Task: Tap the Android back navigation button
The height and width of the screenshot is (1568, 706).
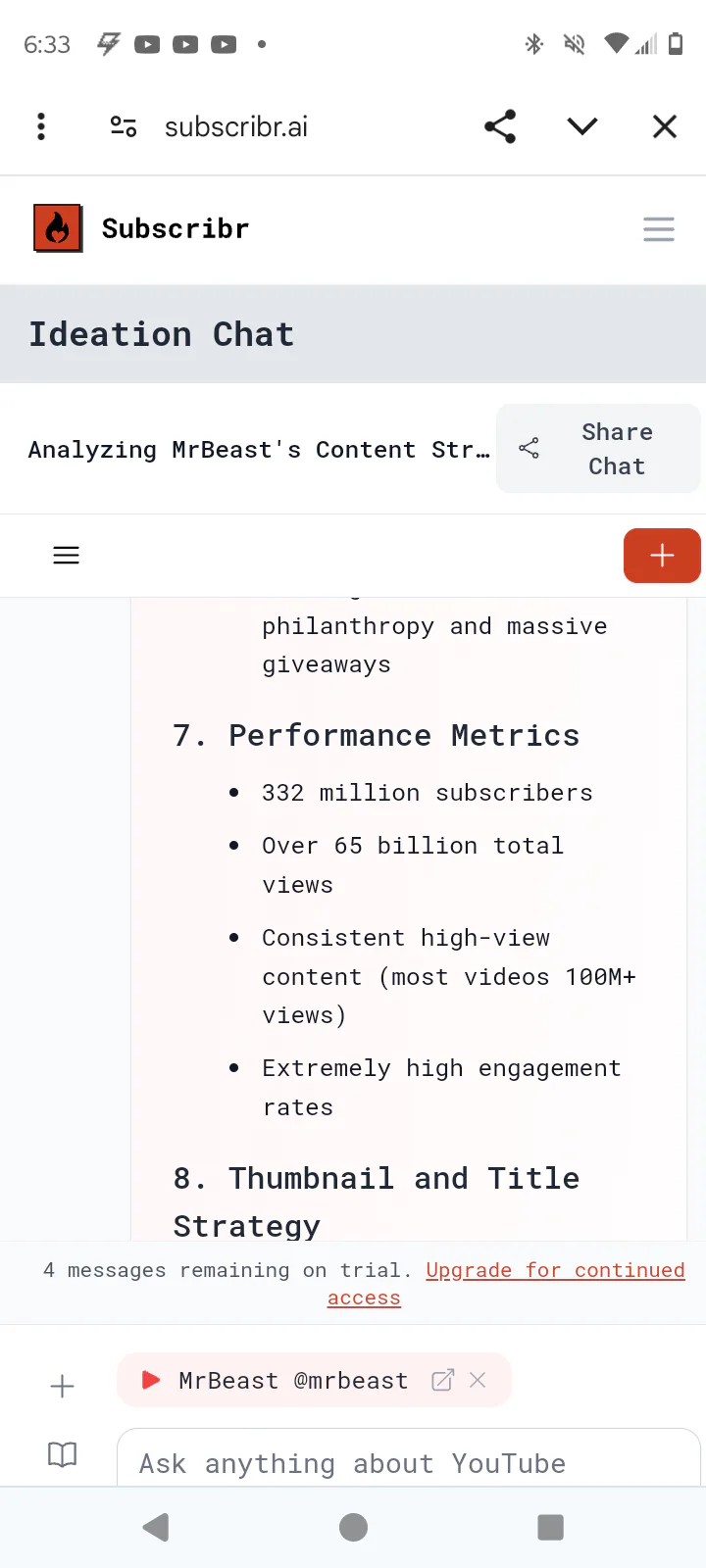Action: [156, 1527]
